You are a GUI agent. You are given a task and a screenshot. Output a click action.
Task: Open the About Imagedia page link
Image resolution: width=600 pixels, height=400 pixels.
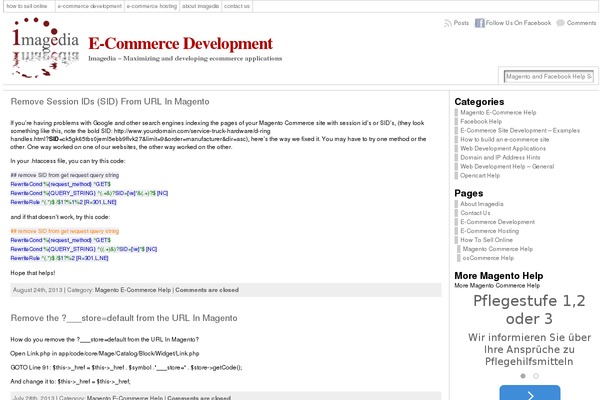coord(482,204)
